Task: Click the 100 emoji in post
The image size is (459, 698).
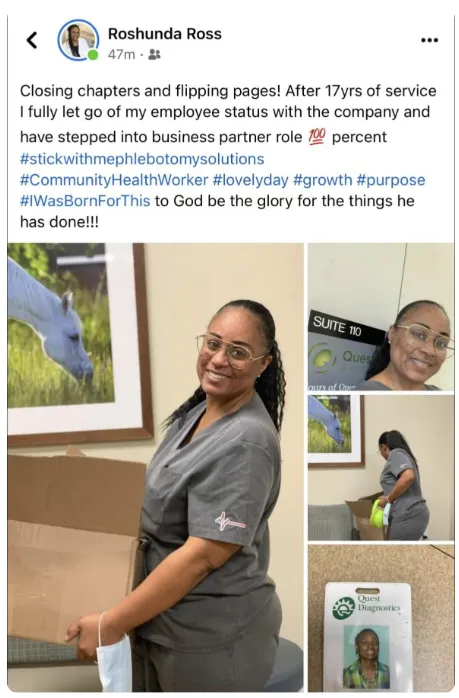Action: tap(317, 136)
